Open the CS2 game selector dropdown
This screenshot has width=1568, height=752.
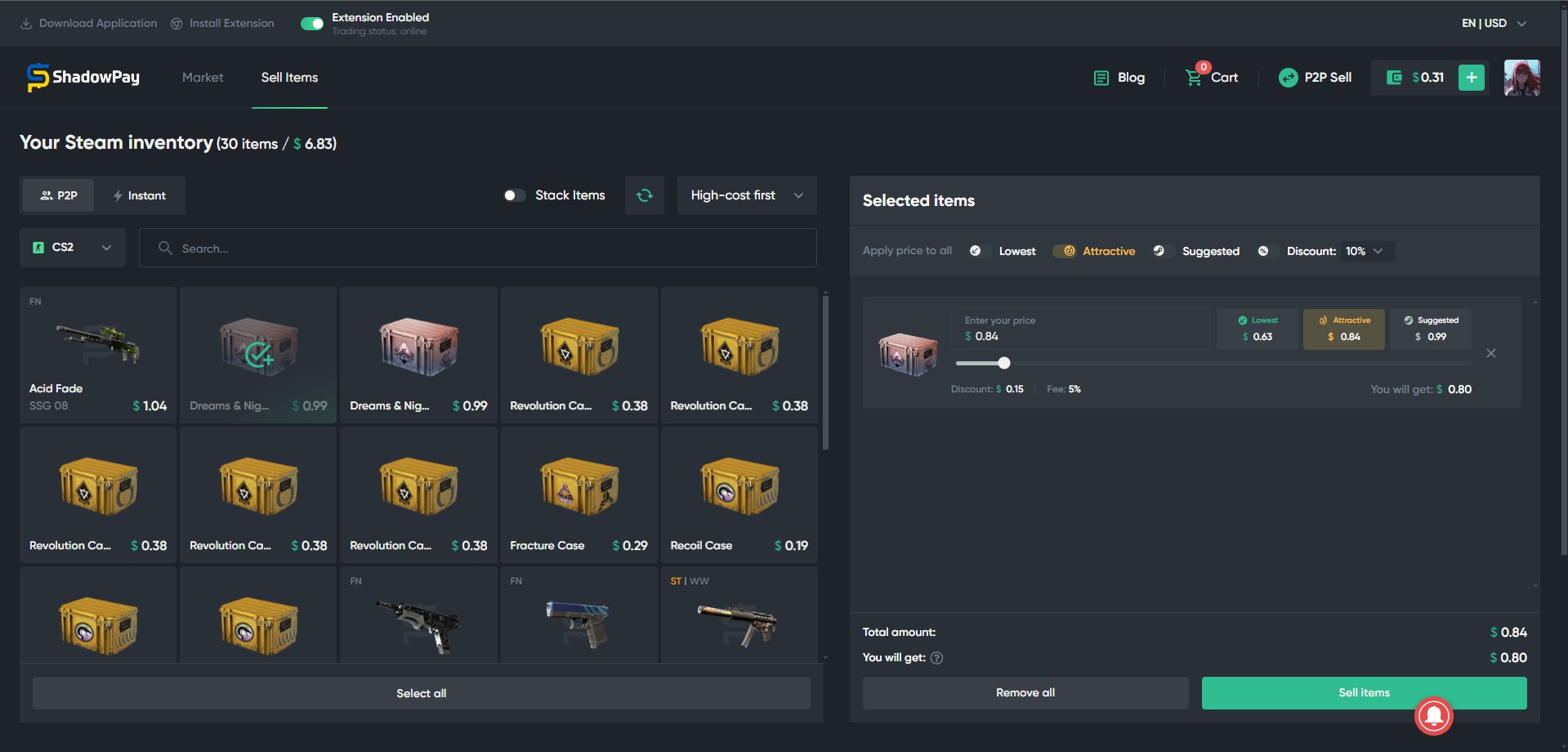click(x=73, y=248)
